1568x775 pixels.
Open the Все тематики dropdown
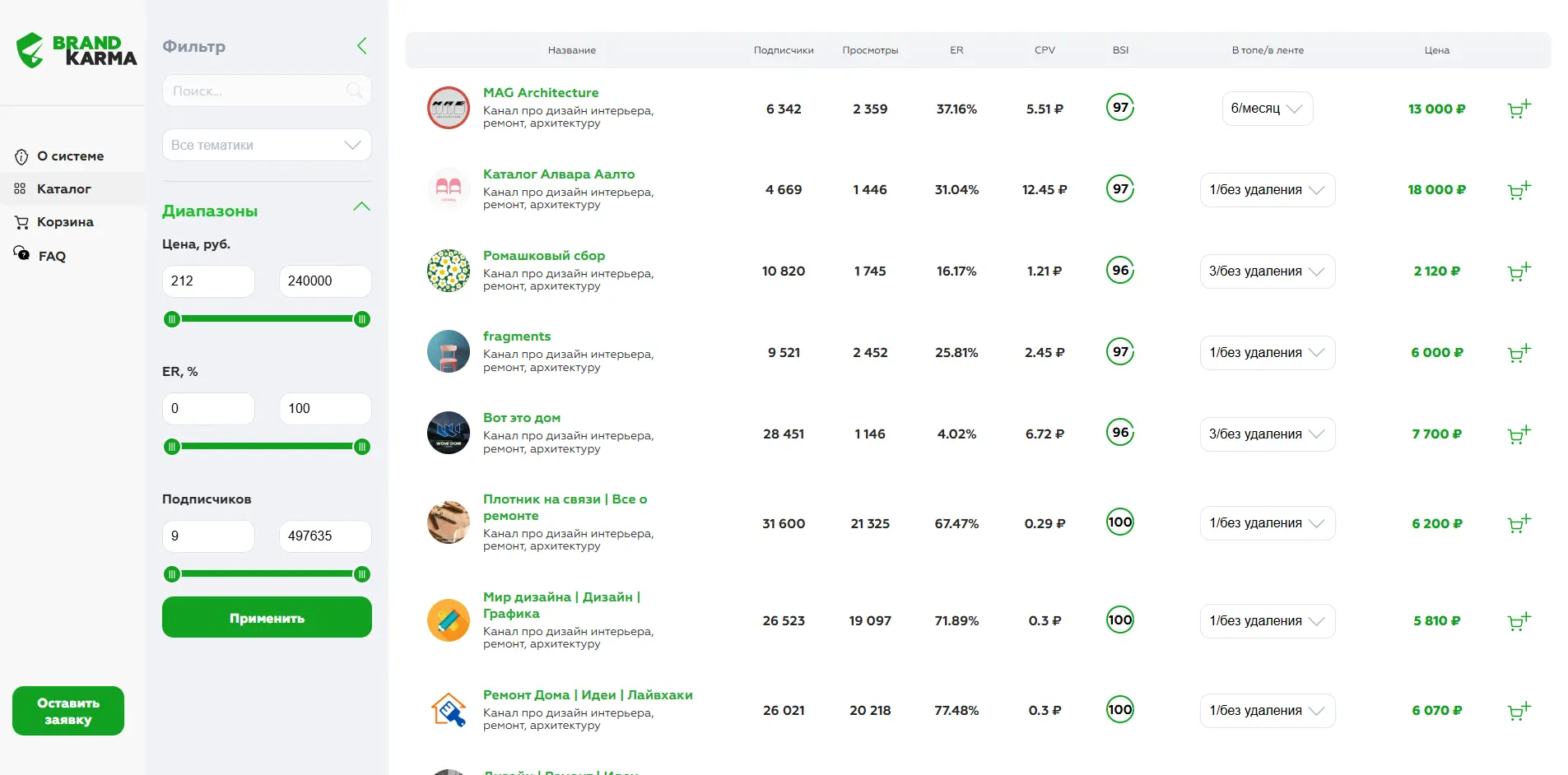pyautogui.click(x=267, y=145)
